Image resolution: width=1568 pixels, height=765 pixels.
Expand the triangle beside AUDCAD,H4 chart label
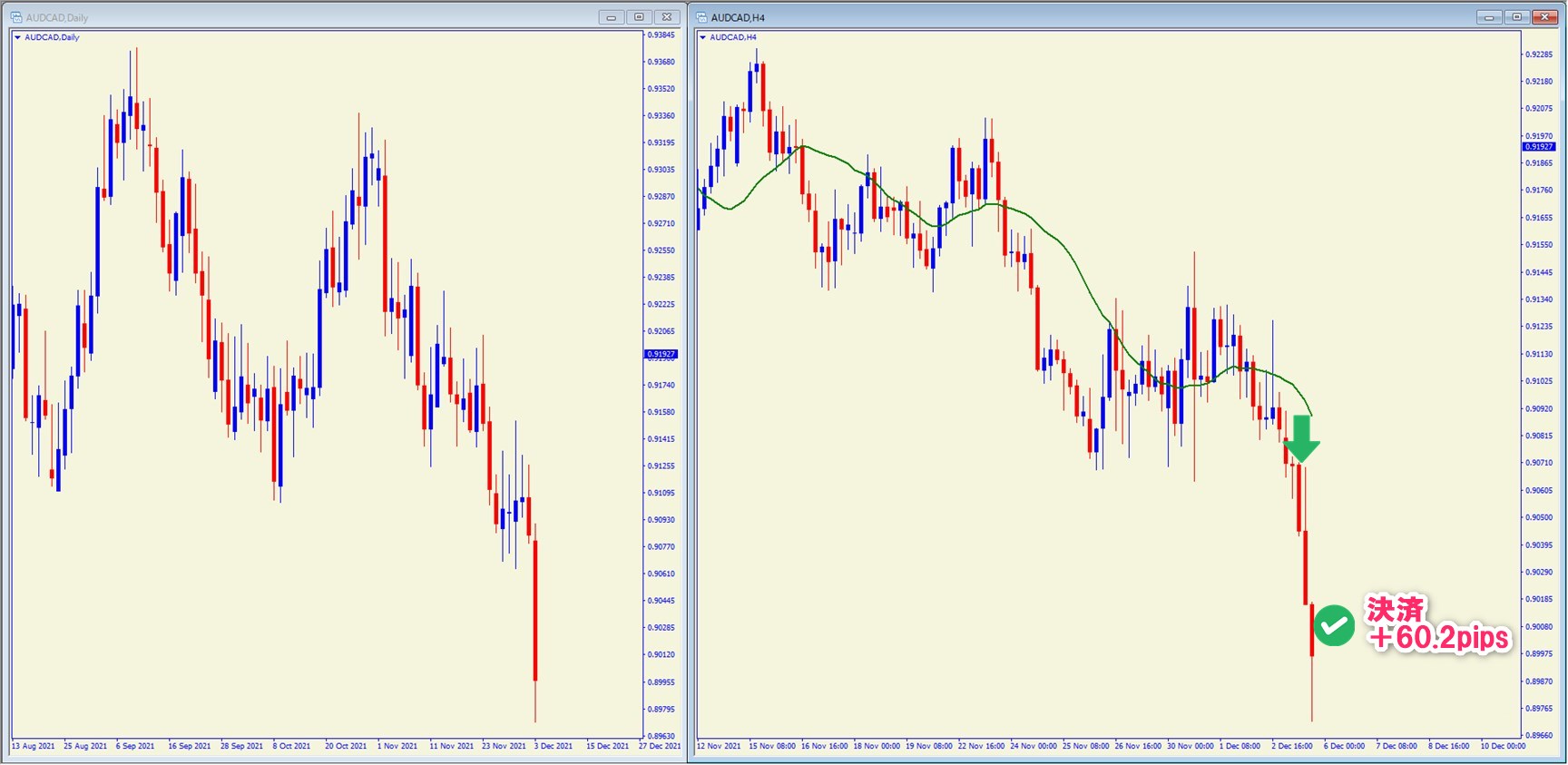click(x=702, y=37)
